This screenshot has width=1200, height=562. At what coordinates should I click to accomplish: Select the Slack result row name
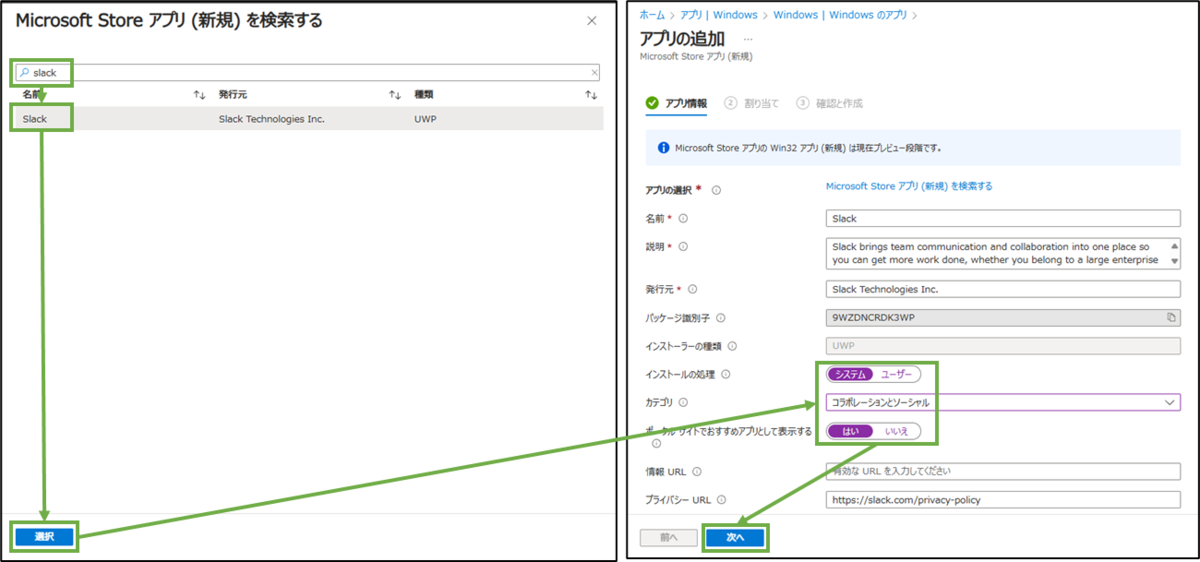point(34,118)
